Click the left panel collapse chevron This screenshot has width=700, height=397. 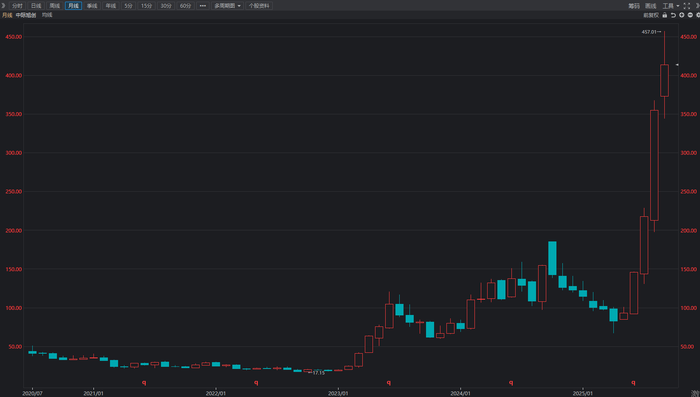(3, 5)
